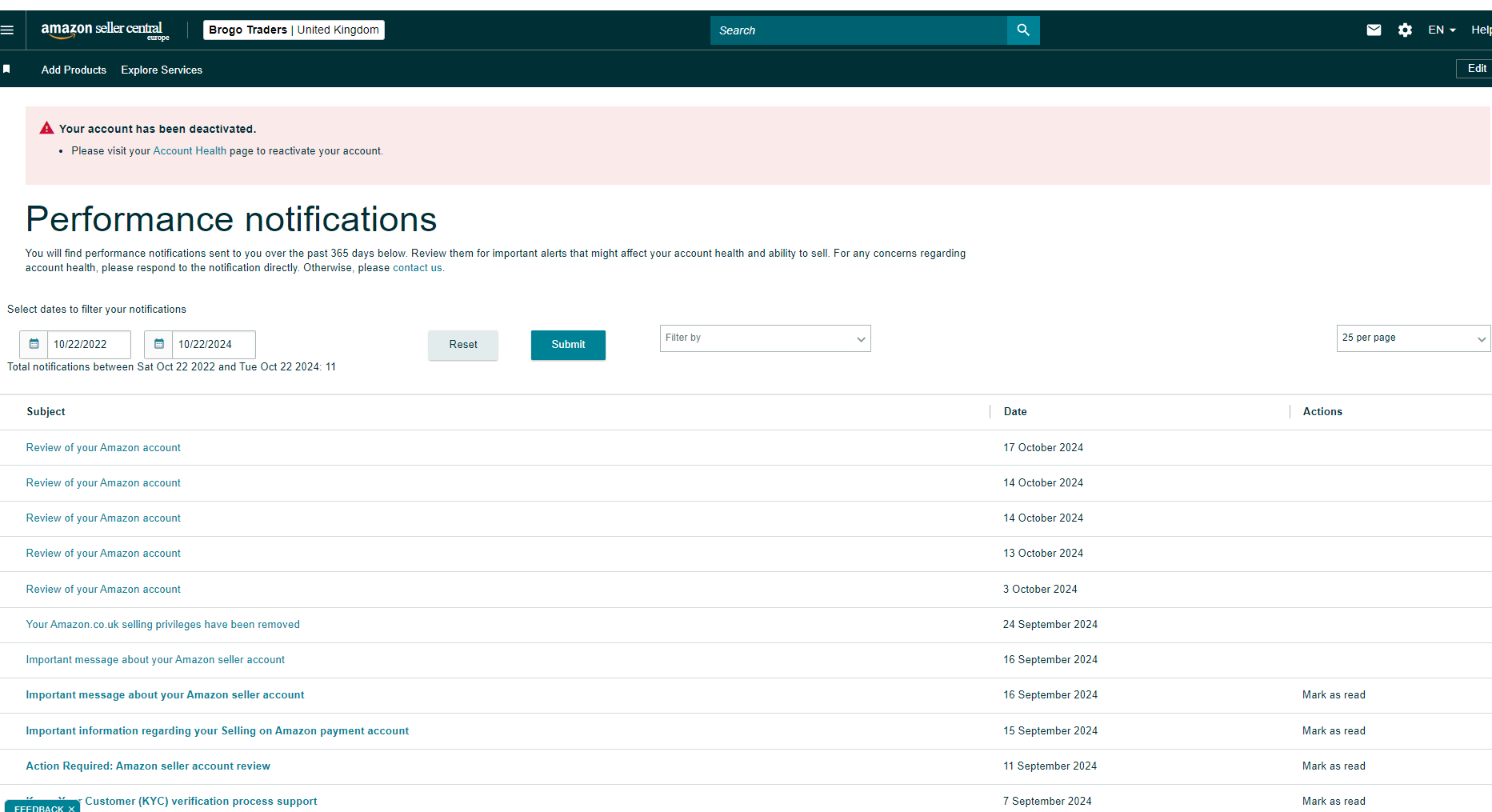1492x812 pixels.
Task: Click the search magnifier button
Action: click(x=1023, y=30)
